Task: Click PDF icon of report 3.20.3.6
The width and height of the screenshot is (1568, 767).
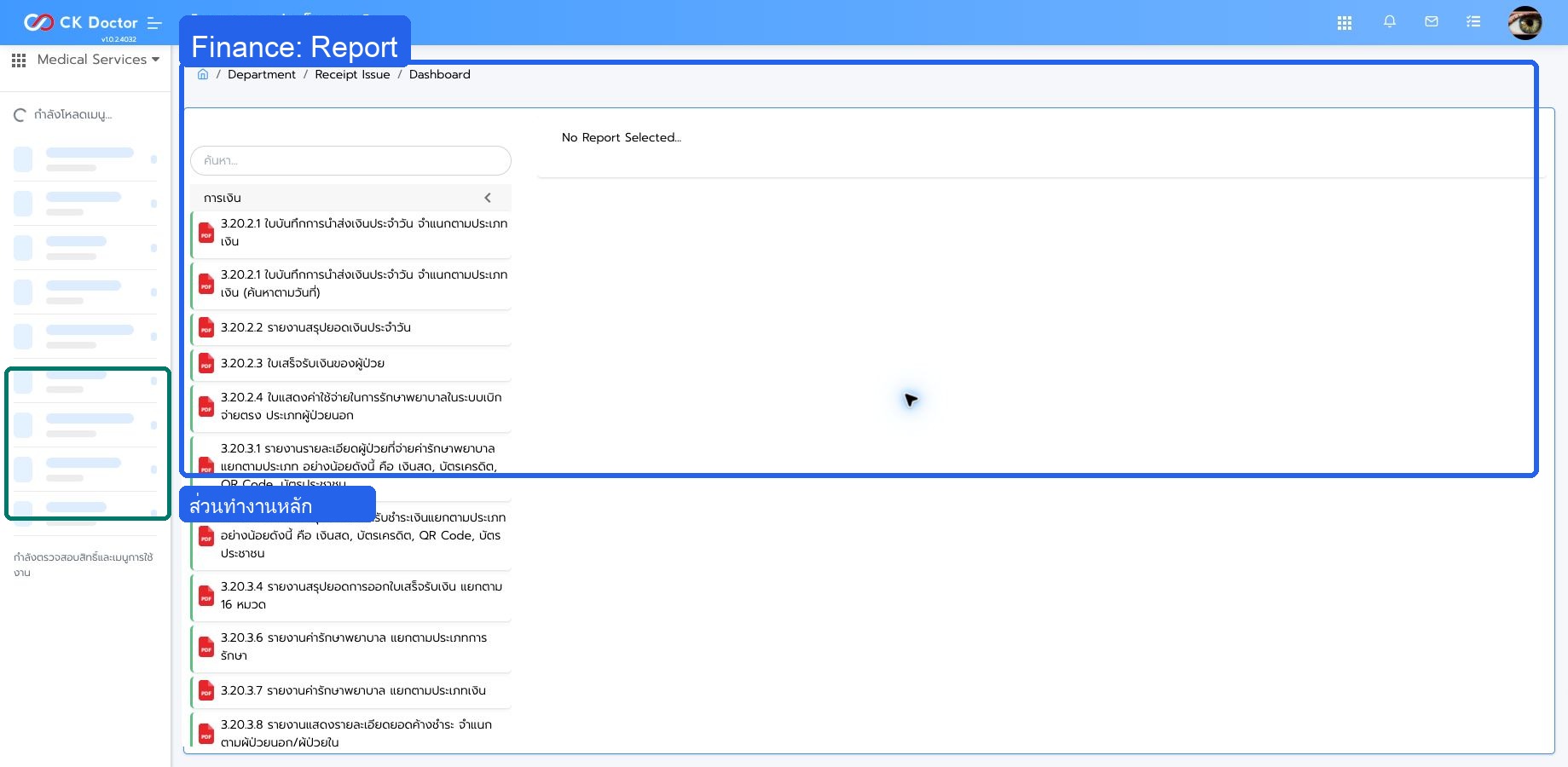Action: click(x=206, y=647)
